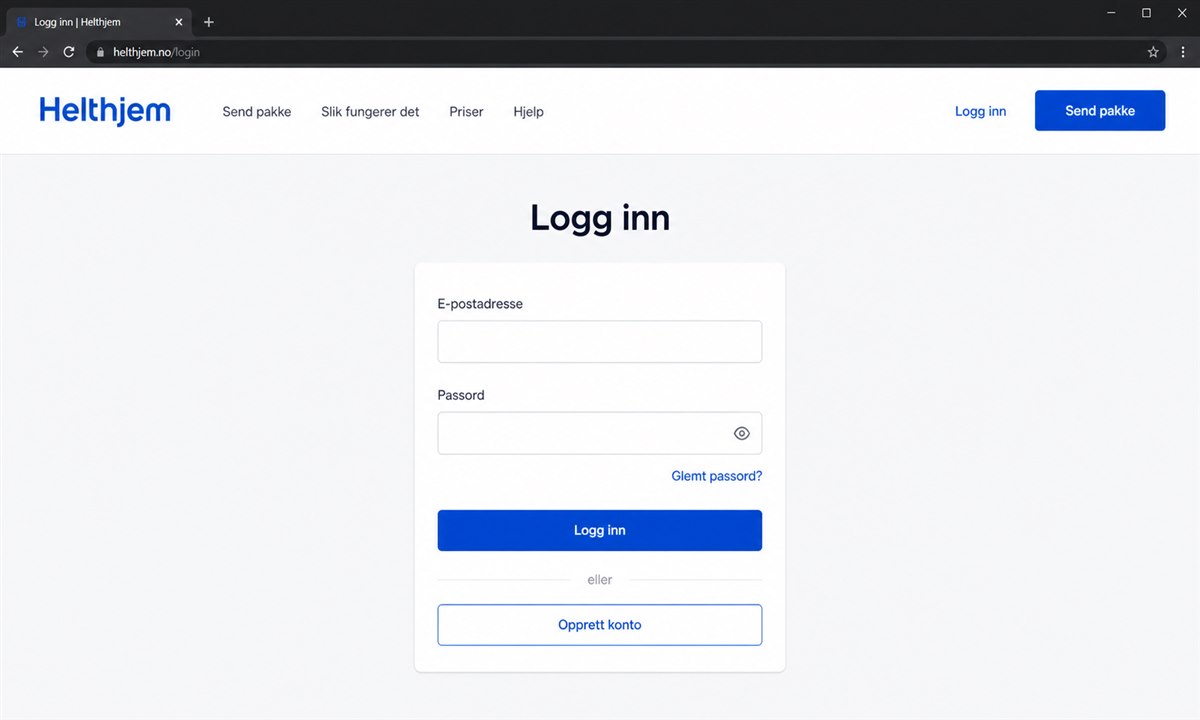Click the 'eller' separator text
Image resolution: width=1200 pixels, height=720 pixels.
[x=600, y=580]
